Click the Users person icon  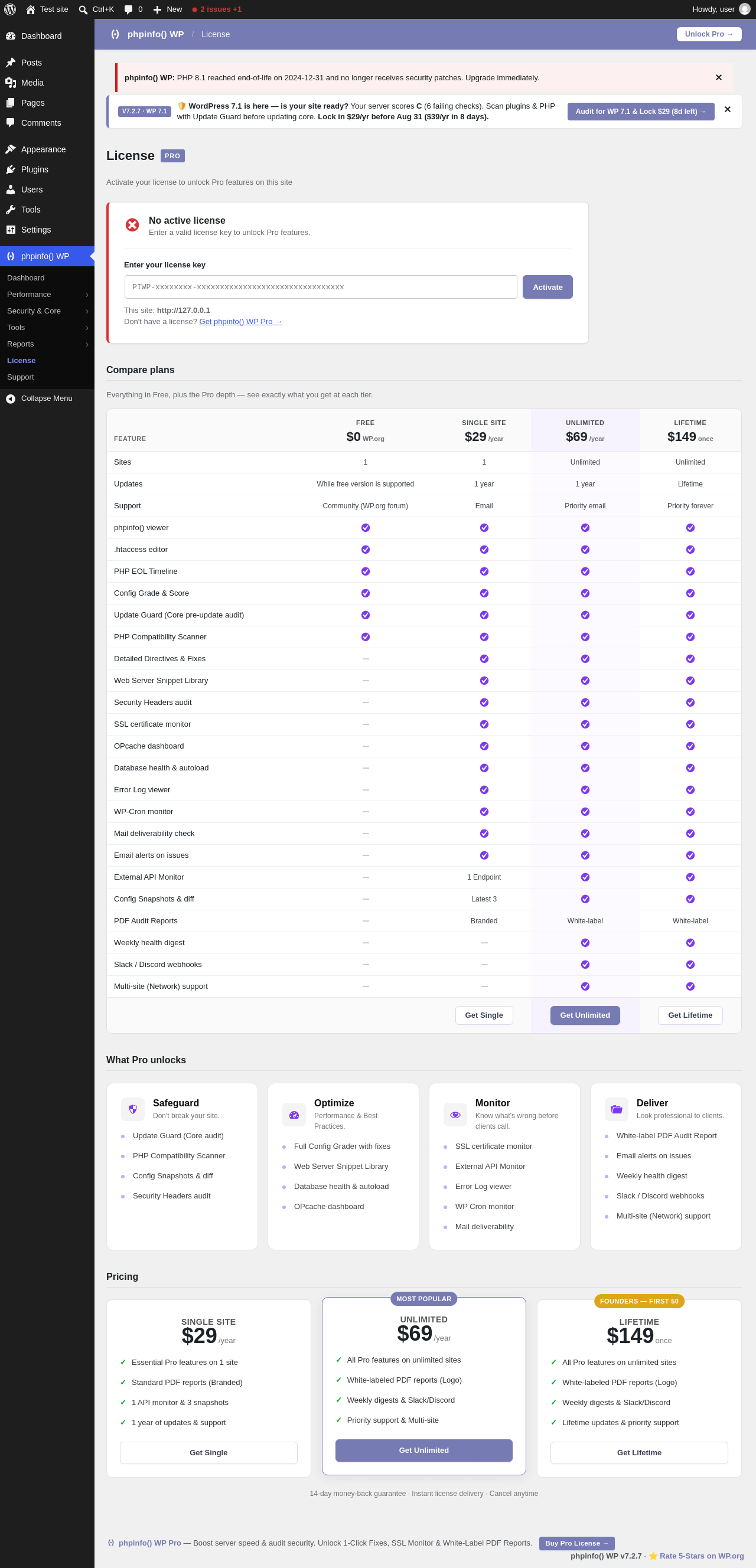coord(11,190)
